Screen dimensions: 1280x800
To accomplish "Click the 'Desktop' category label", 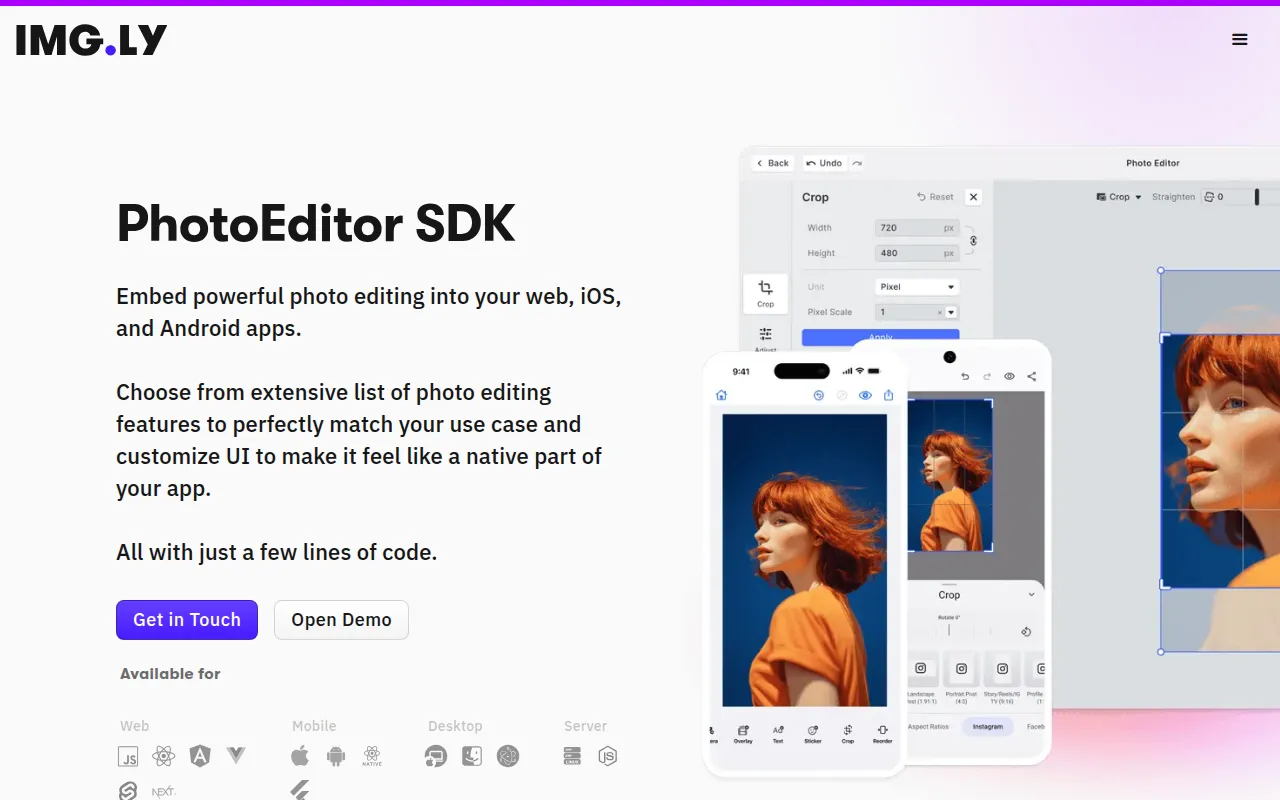I will tap(455, 726).
